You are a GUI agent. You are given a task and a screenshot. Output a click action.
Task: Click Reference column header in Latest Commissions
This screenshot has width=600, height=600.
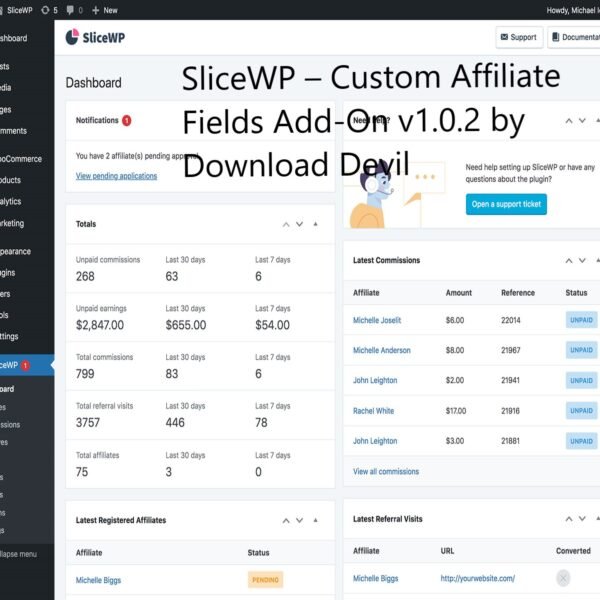518,293
